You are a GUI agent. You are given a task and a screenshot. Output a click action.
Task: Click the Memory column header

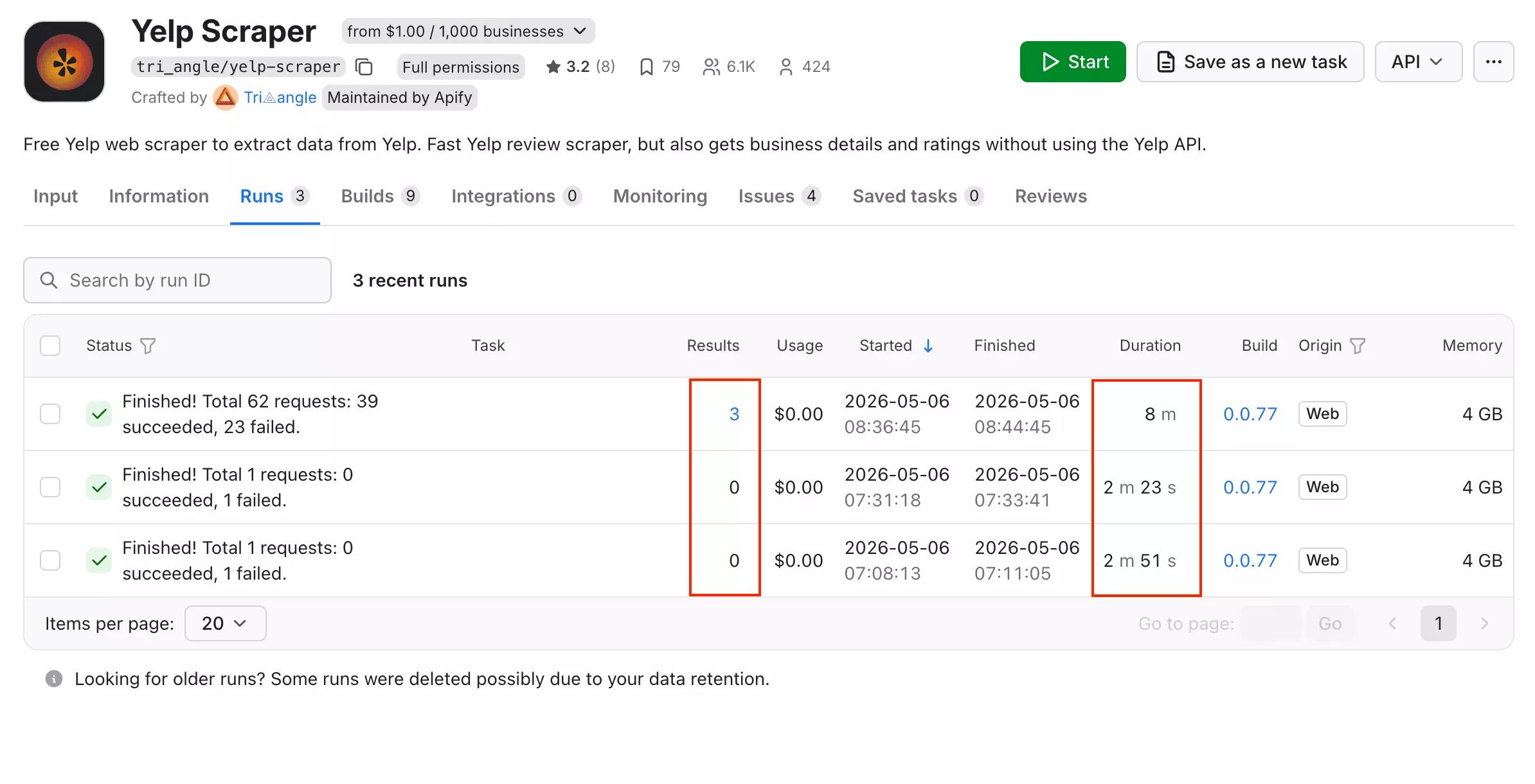tap(1472, 346)
